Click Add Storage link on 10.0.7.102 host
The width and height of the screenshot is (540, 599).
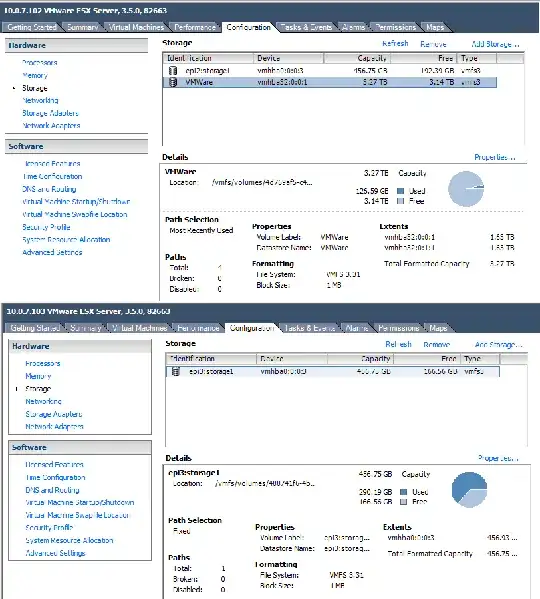tap(495, 44)
